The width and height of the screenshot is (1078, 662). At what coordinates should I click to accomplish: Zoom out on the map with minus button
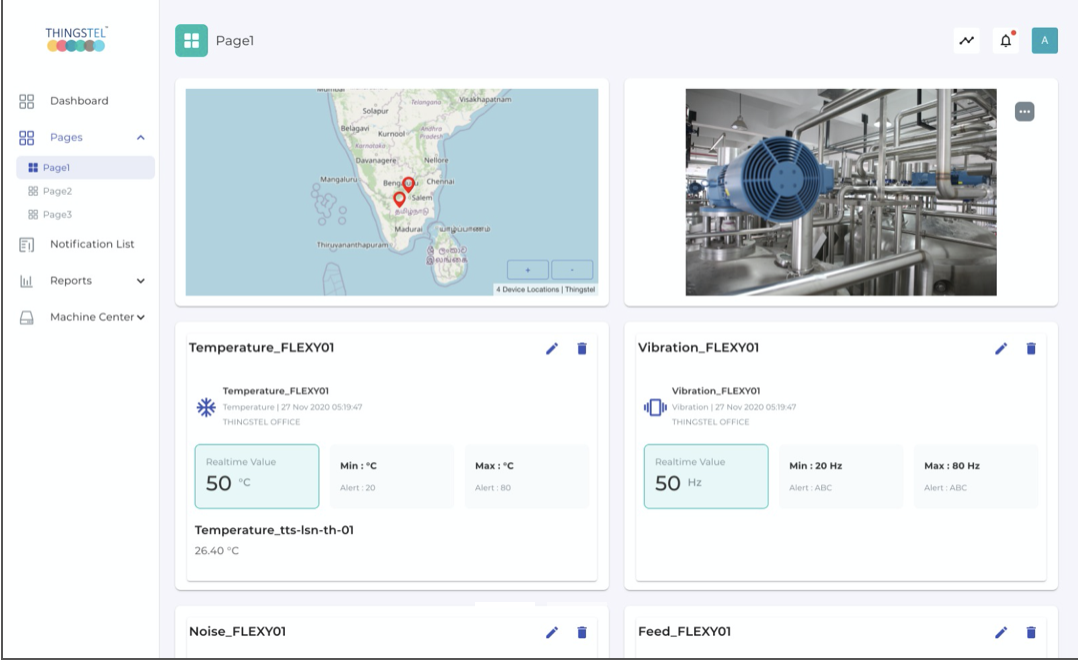click(x=571, y=270)
